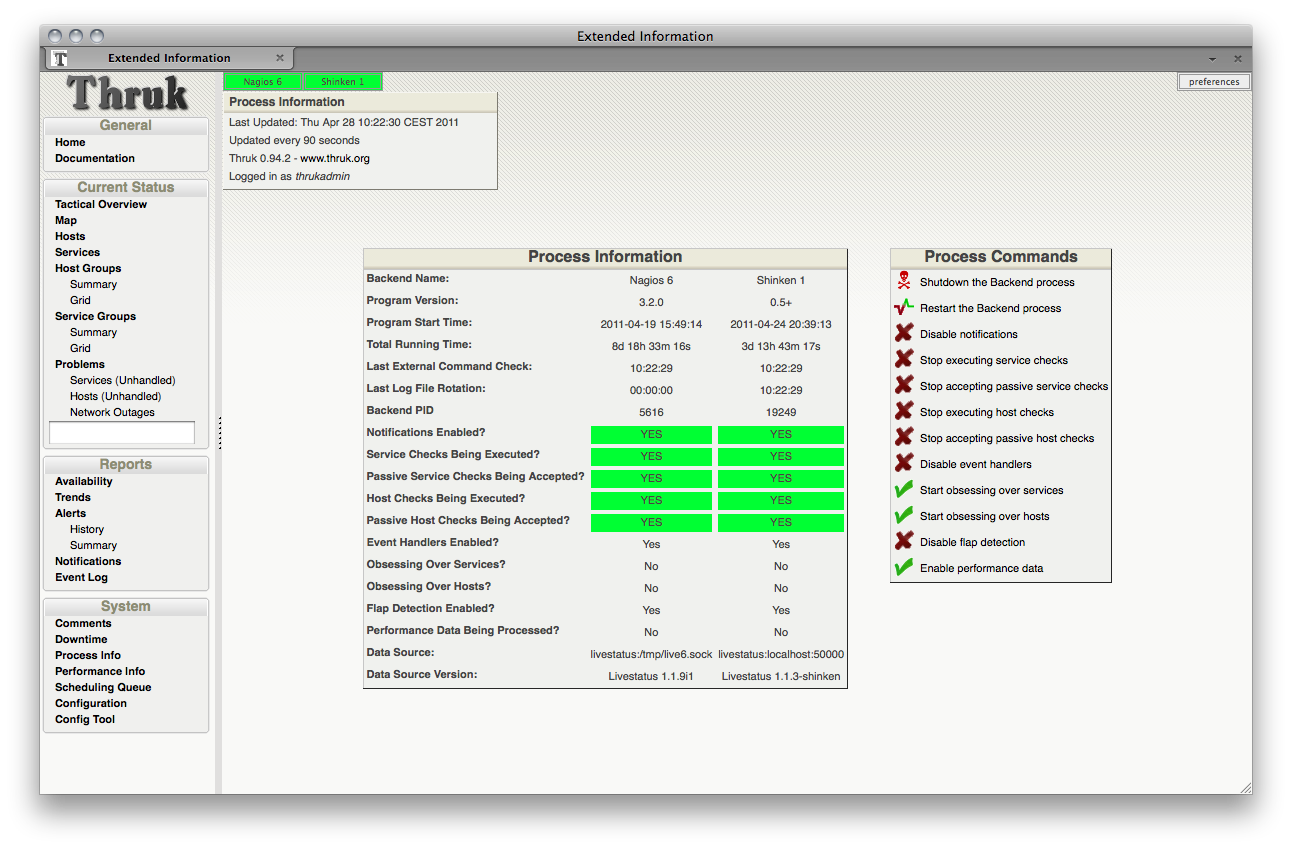The image size is (1292, 849).
Task: Open Alerts in Reports
Action: click(70, 513)
